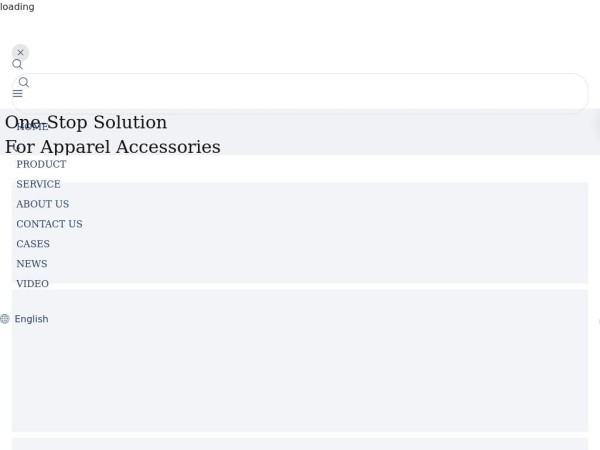Click the round X close icon
Image resolution: width=600 pixels, height=450 pixels.
[20, 52]
